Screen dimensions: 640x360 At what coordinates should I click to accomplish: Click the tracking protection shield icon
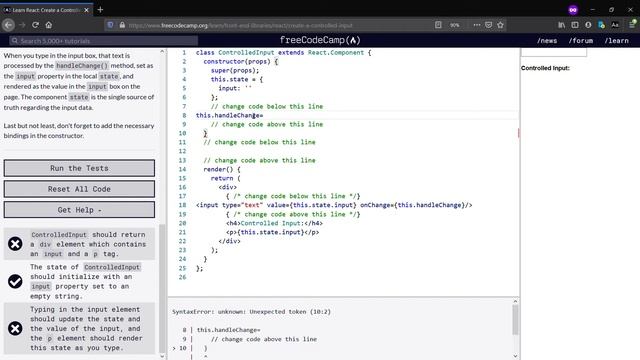coord(110,25)
